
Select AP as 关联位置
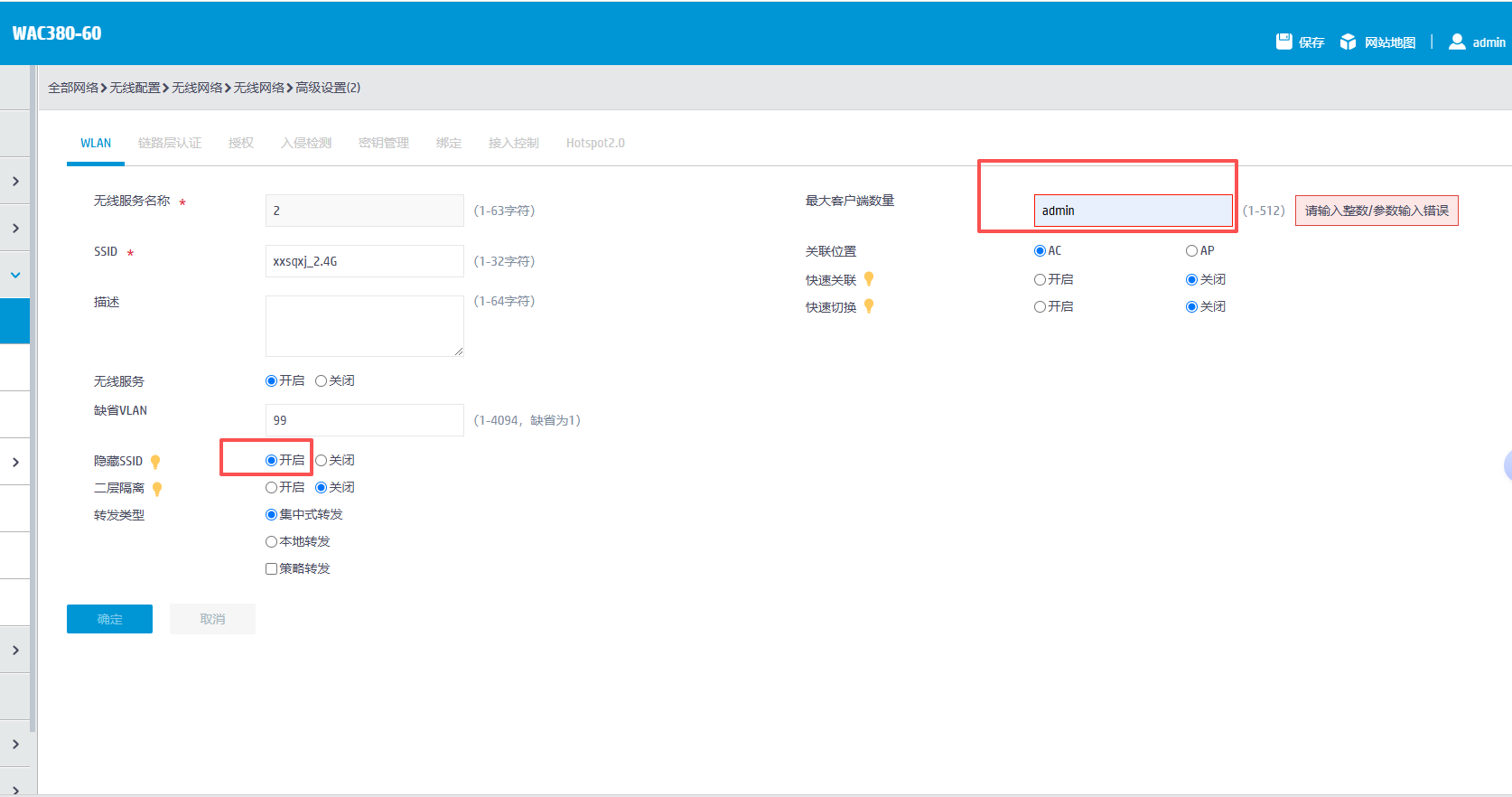[1191, 250]
